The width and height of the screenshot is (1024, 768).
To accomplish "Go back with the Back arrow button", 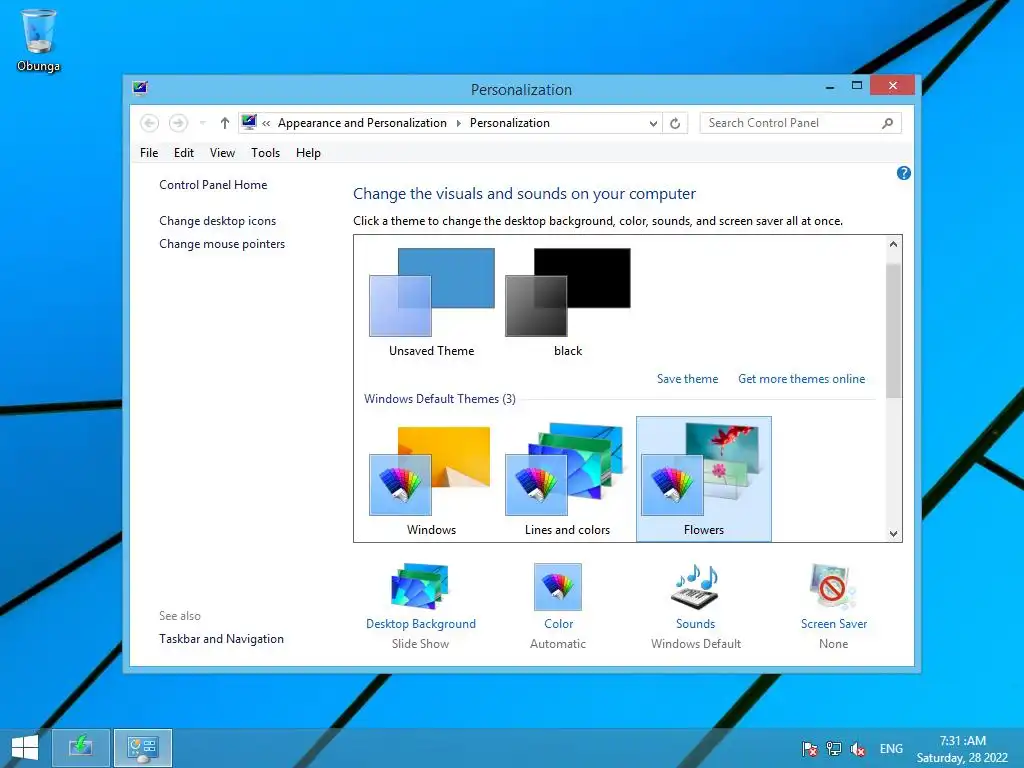I will [x=150, y=123].
